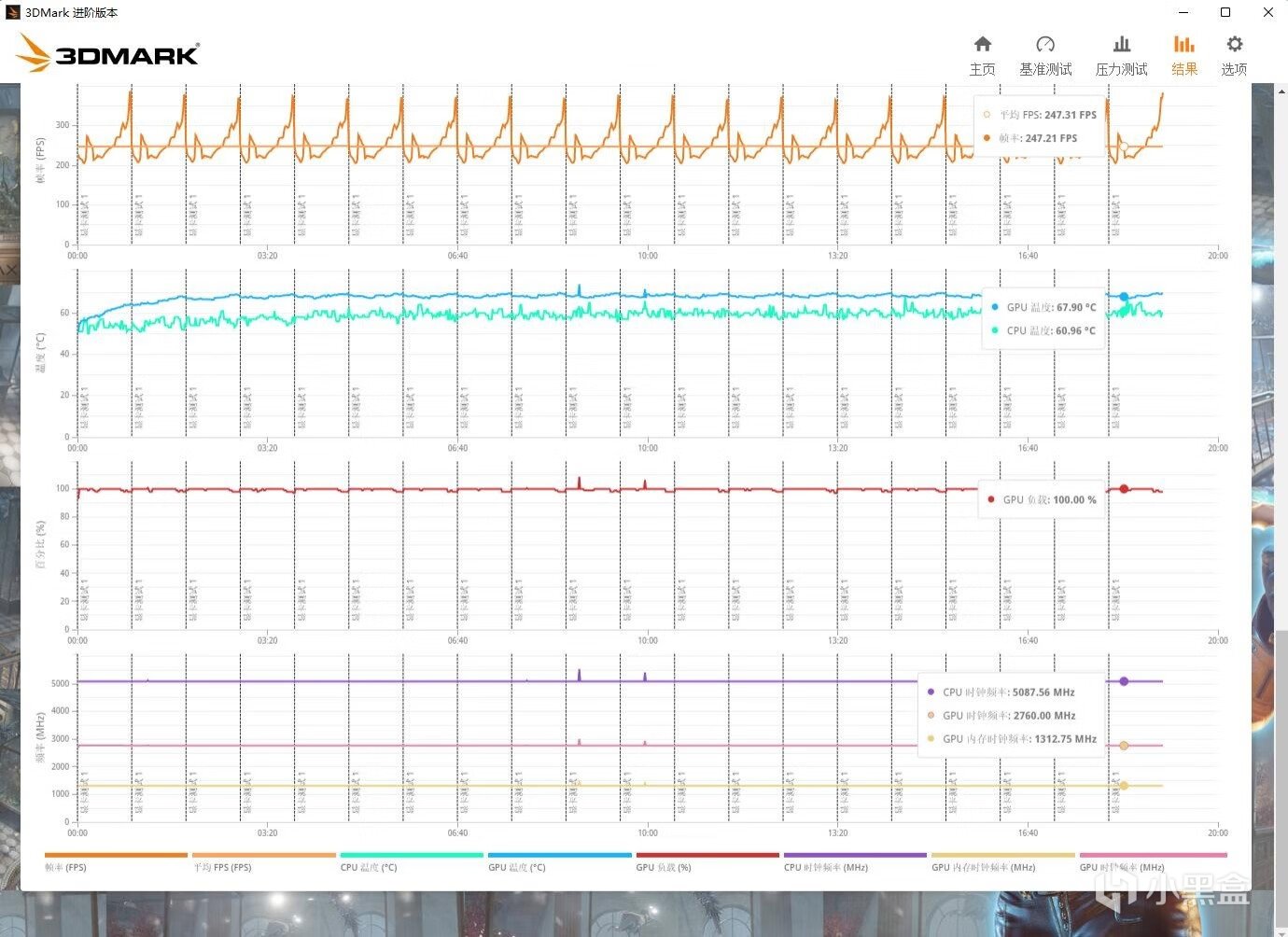The image size is (1288, 937).
Task: Click the 5000 tick on the frequency chart axis
Action: click(60, 684)
